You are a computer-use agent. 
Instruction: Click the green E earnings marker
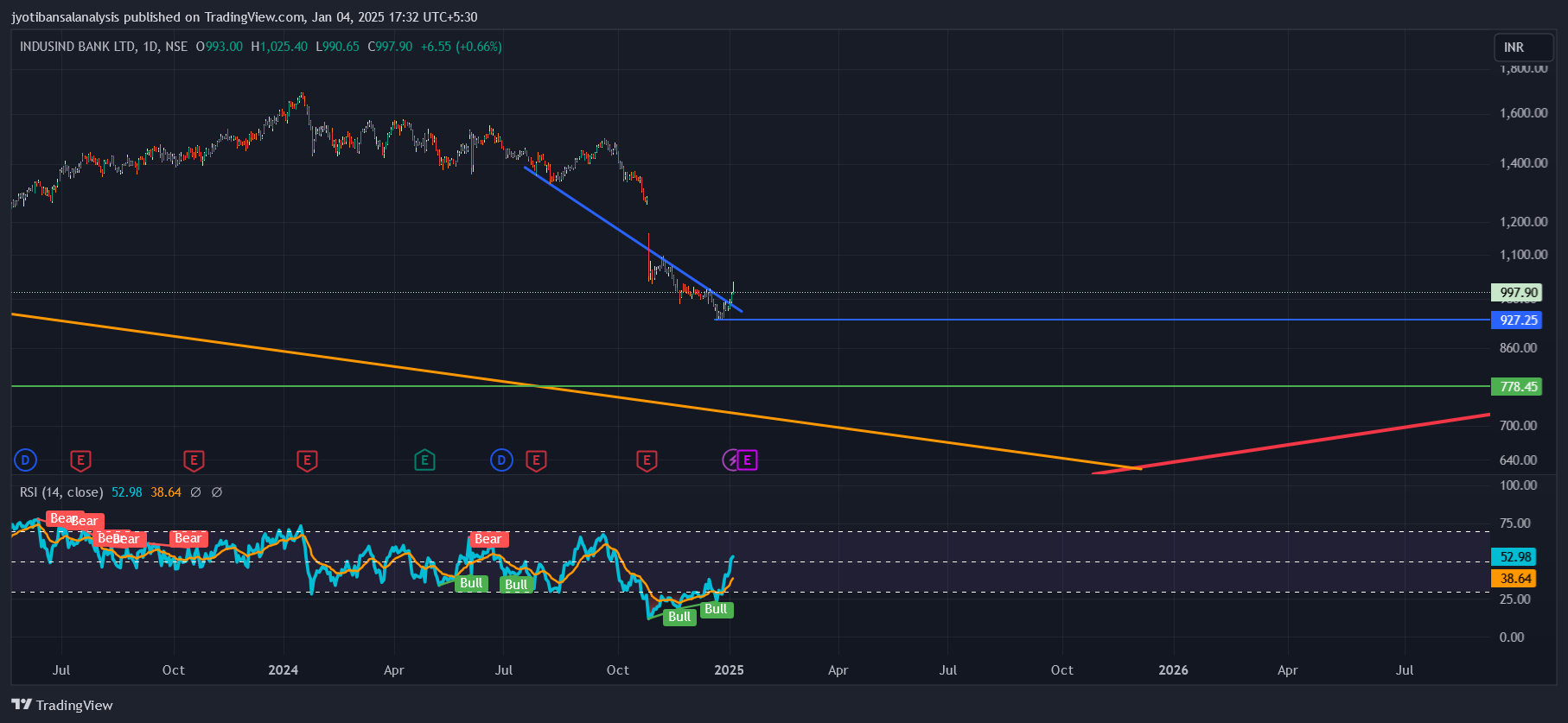click(x=424, y=460)
